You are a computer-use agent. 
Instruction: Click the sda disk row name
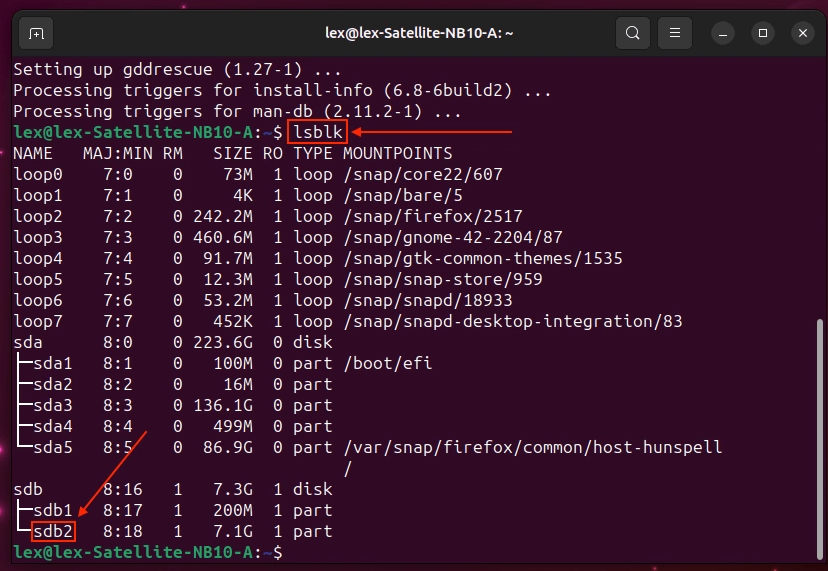[x=28, y=342]
